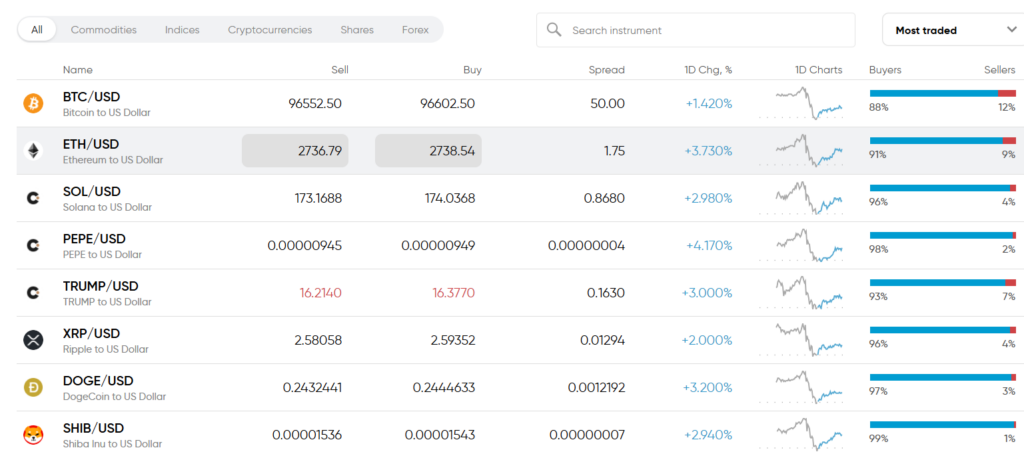
Task: Click the Search instrument input field
Action: [705, 30]
